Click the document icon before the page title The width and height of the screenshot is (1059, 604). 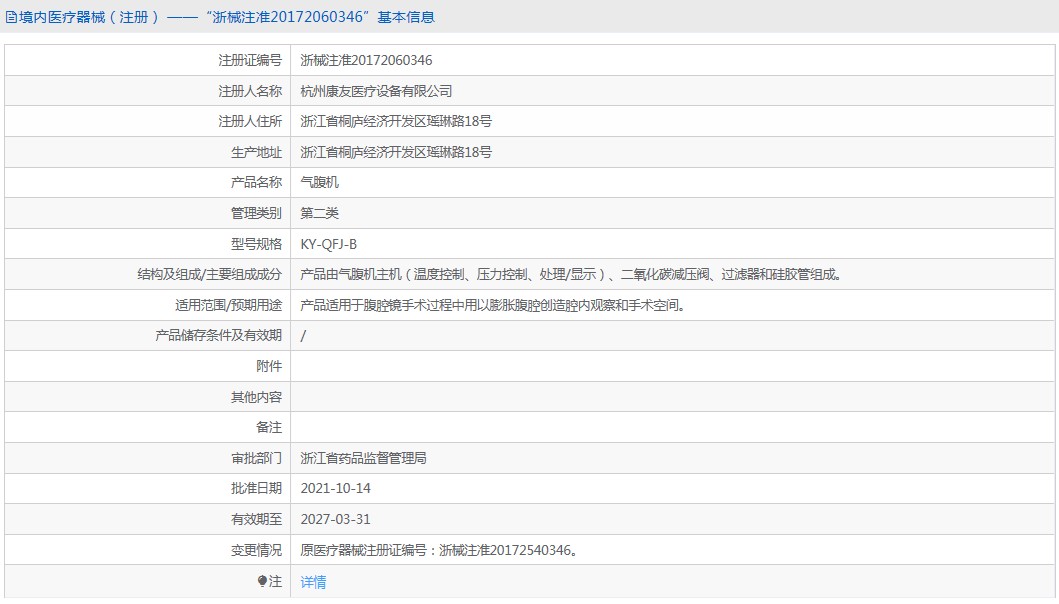(x=11, y=17)
